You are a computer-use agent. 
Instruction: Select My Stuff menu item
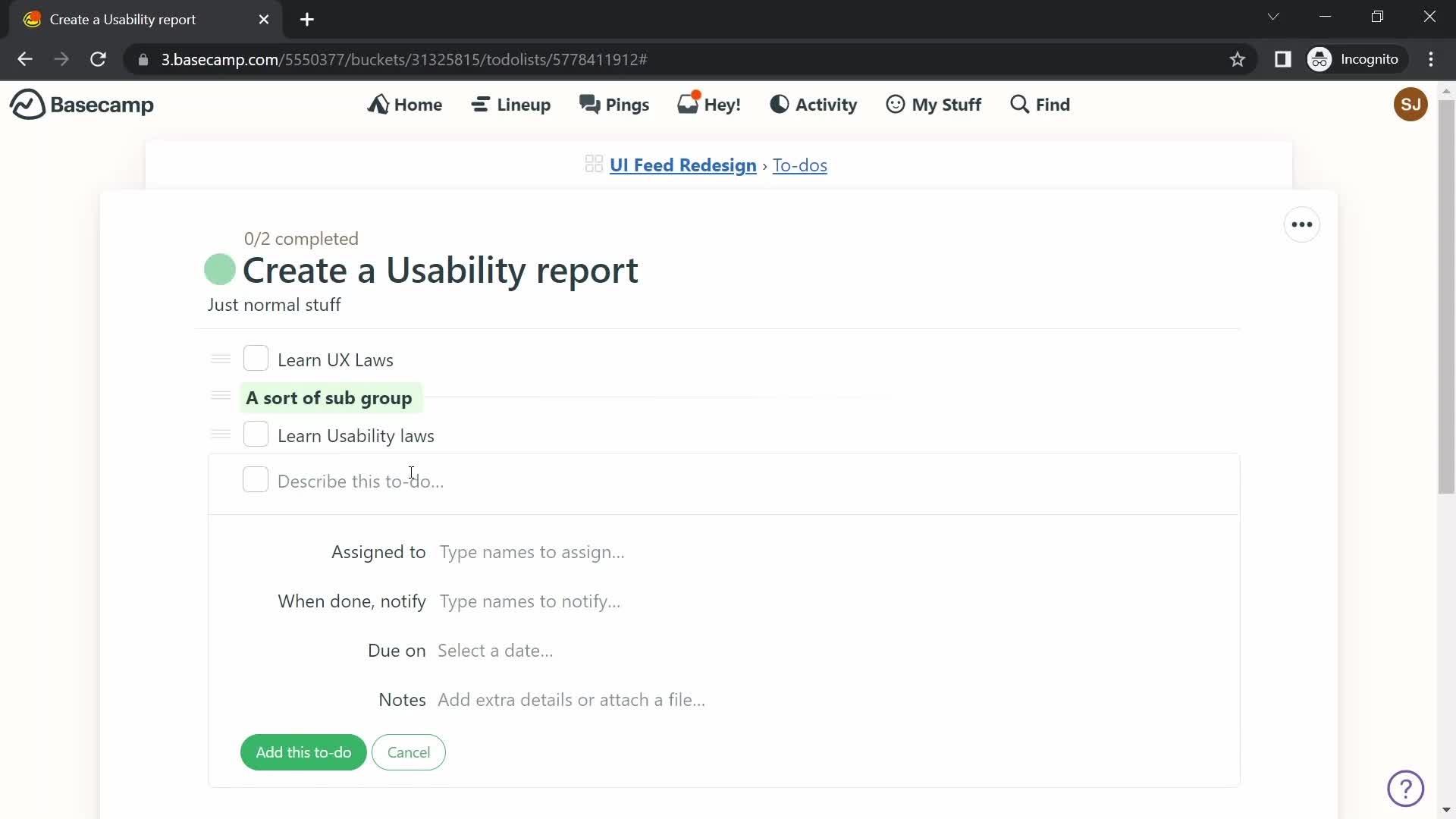click(932, 104)
